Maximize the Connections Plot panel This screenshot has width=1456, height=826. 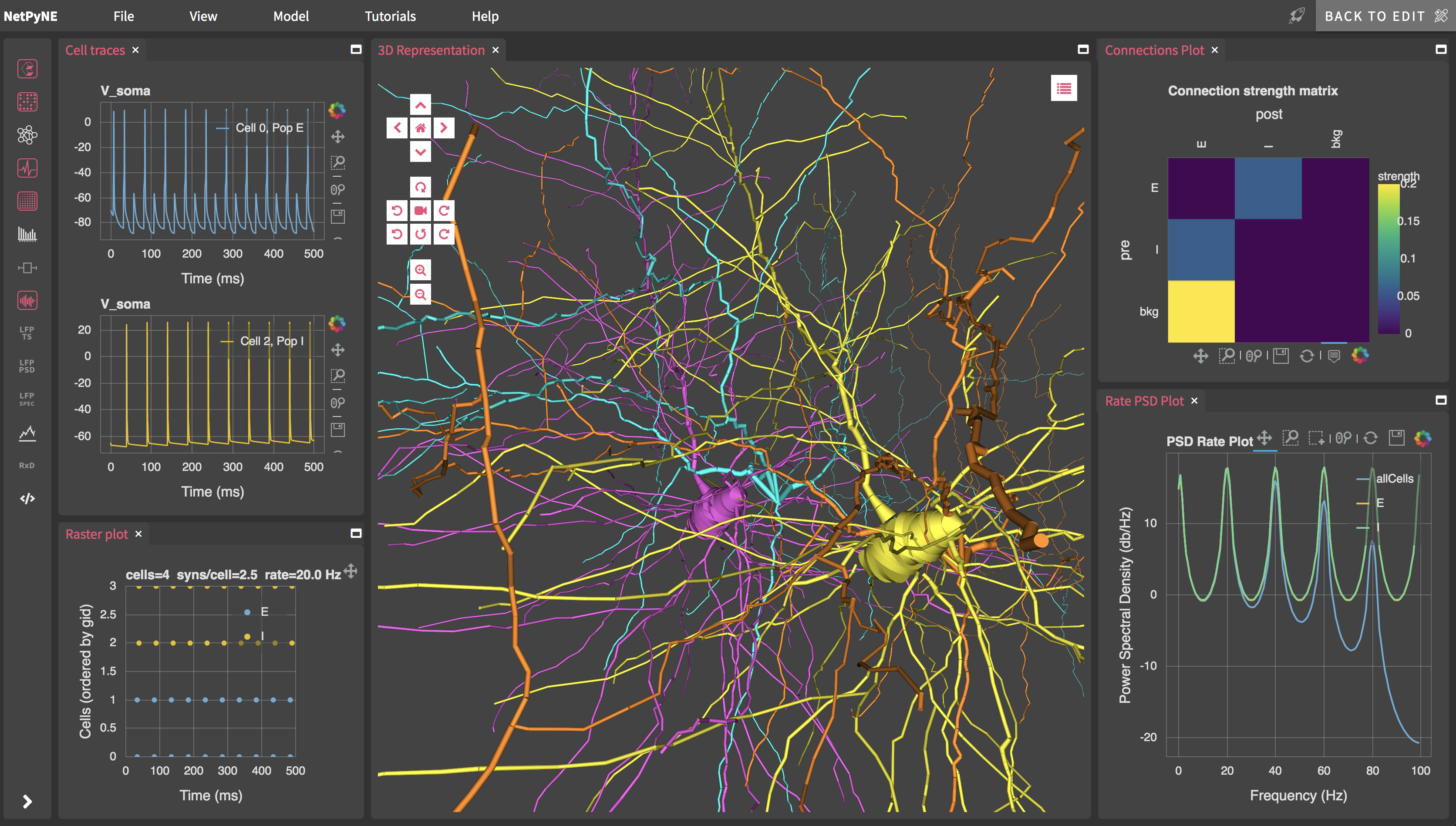pyautogui.click(x=1440, y=50)
